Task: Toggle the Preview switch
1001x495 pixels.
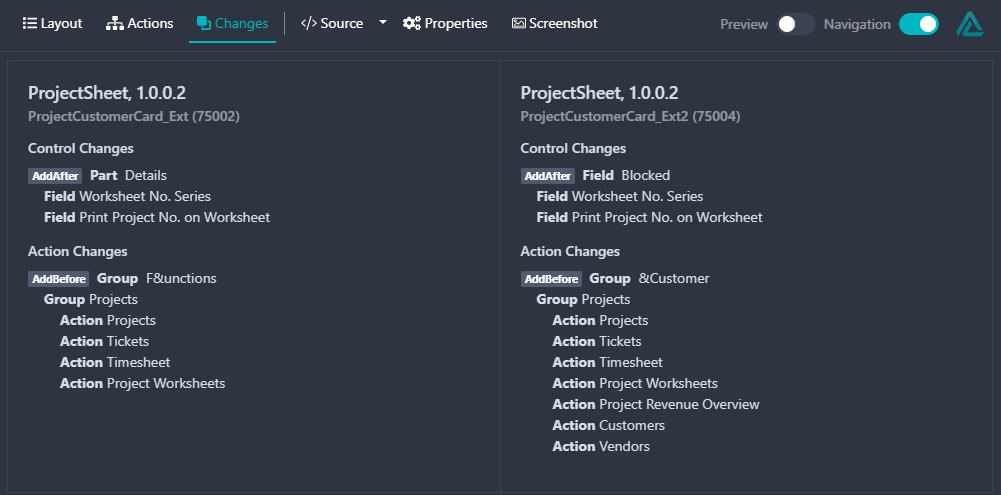Action: click(x=795, y=24)
